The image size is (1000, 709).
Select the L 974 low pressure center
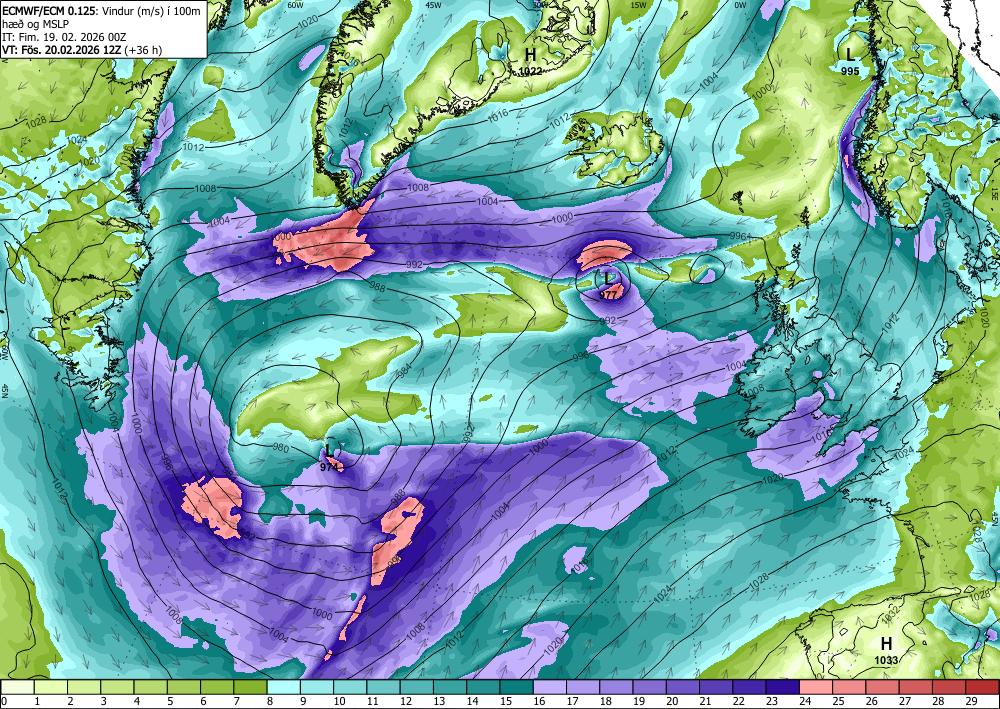click(329, 457)
